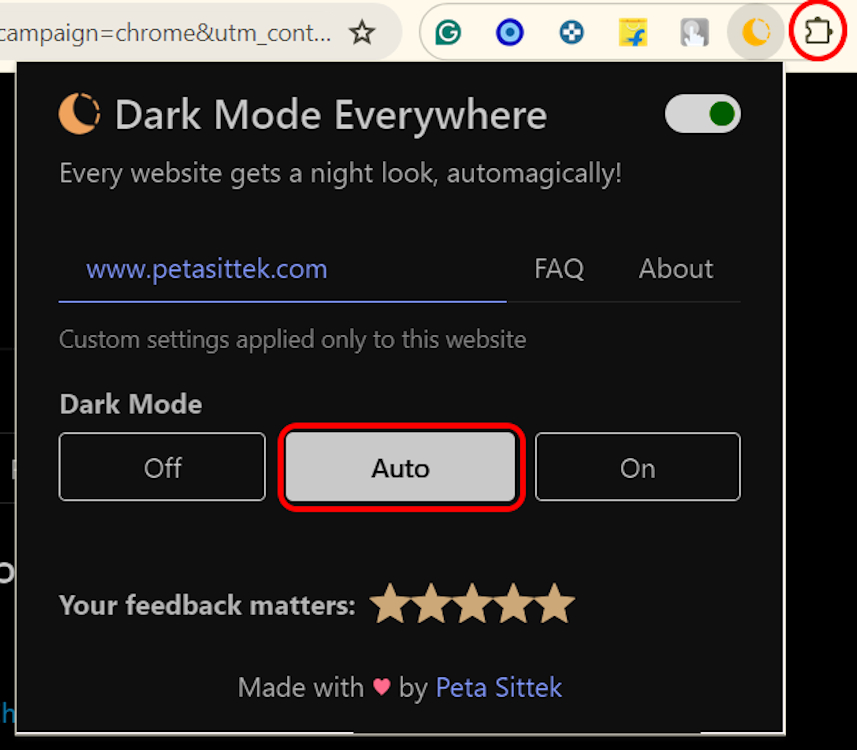Select On for Dark Mode
Screen dimensions: 857x750
point(637,467)
